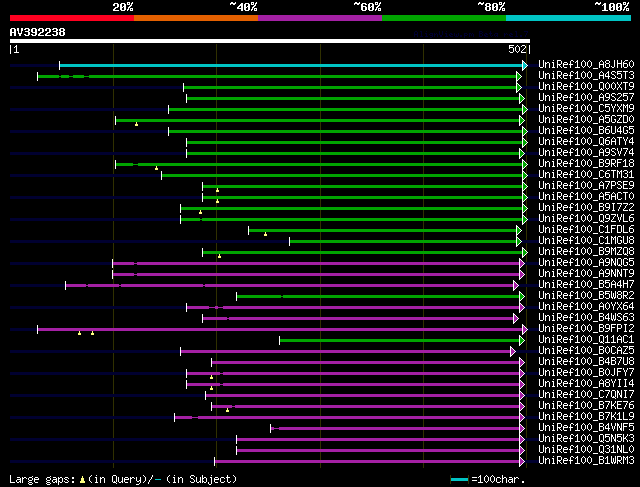Select the UniRef100_A0YX64 label
The image size is (640, 487).
tap(586, 307)
